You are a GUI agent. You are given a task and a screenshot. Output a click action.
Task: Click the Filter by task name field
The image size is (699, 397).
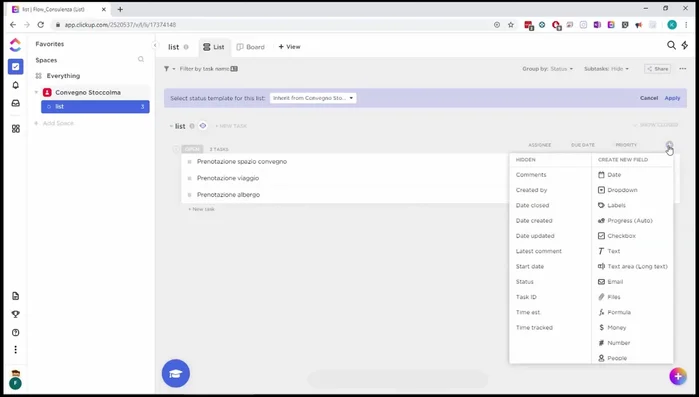[204, 69]
